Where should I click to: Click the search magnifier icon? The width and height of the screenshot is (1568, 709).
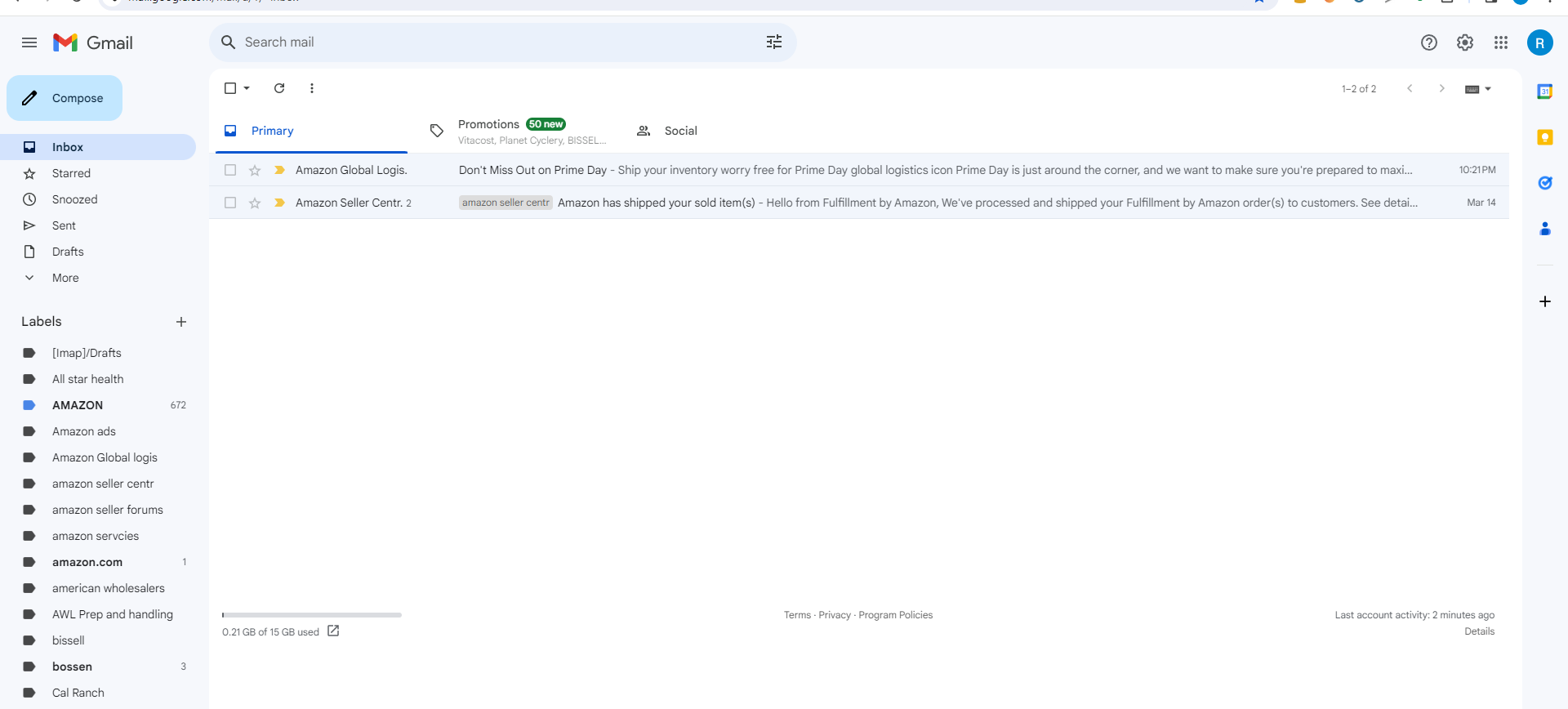click(x=229, y=42)
